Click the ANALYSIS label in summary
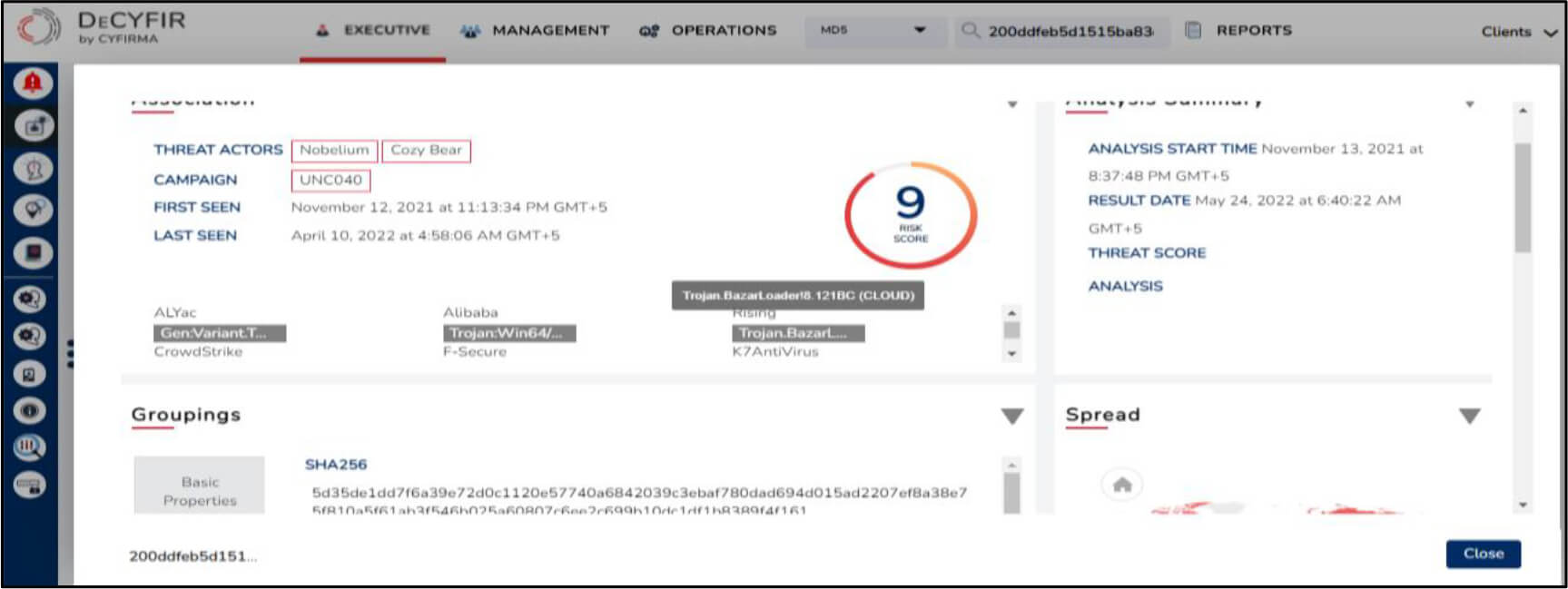 pos(1125,286)
